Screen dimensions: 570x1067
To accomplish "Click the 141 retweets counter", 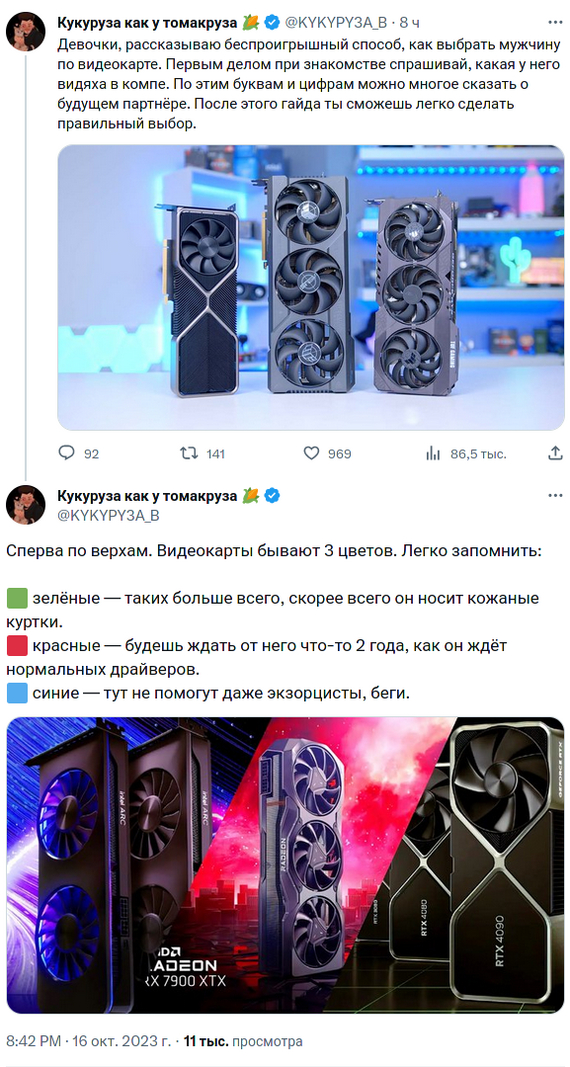I will pyautogui.click(x=215, y=454).
